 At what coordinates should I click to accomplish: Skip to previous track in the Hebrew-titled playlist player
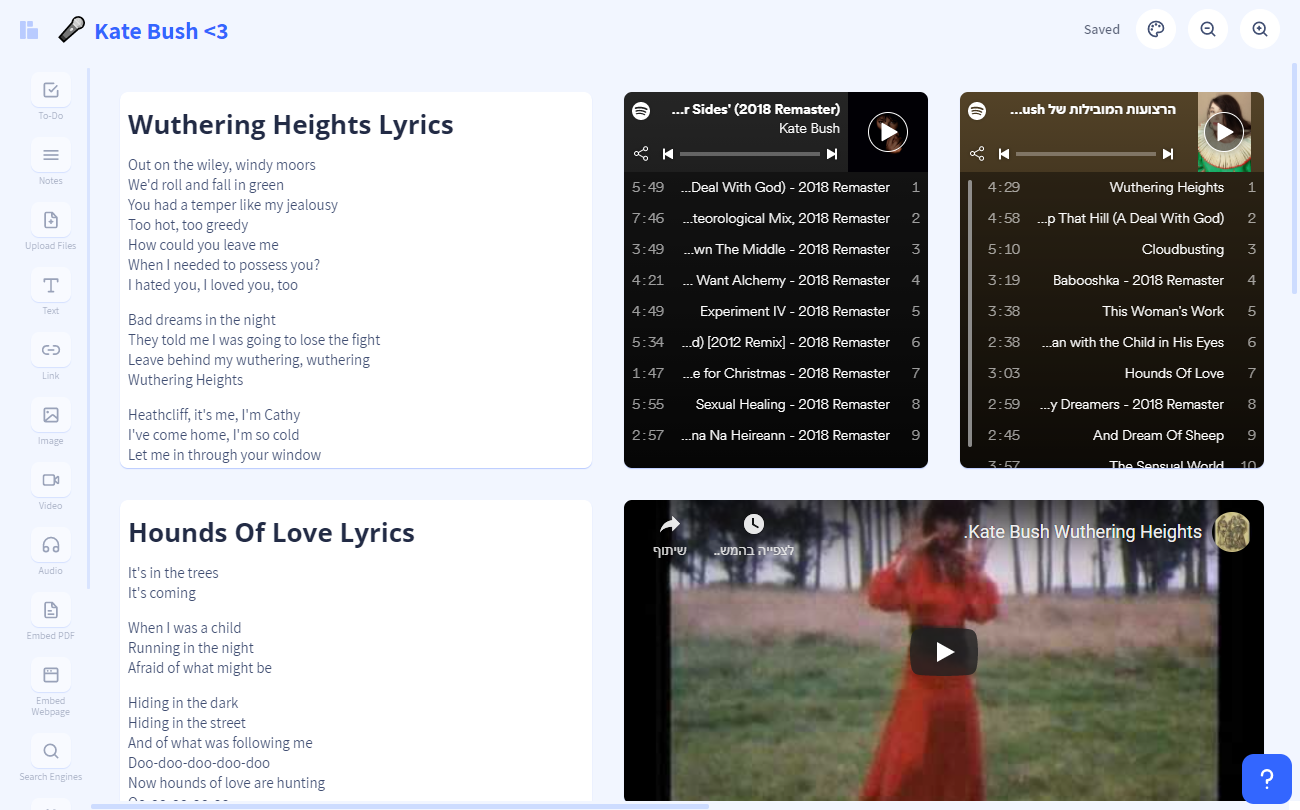click(1004, 154)
